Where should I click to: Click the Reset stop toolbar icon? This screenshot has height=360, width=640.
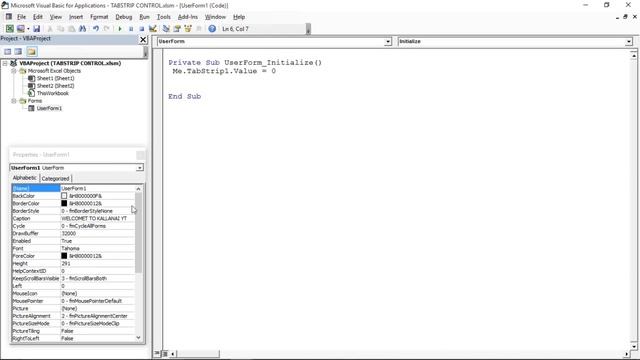coord(142,29)
